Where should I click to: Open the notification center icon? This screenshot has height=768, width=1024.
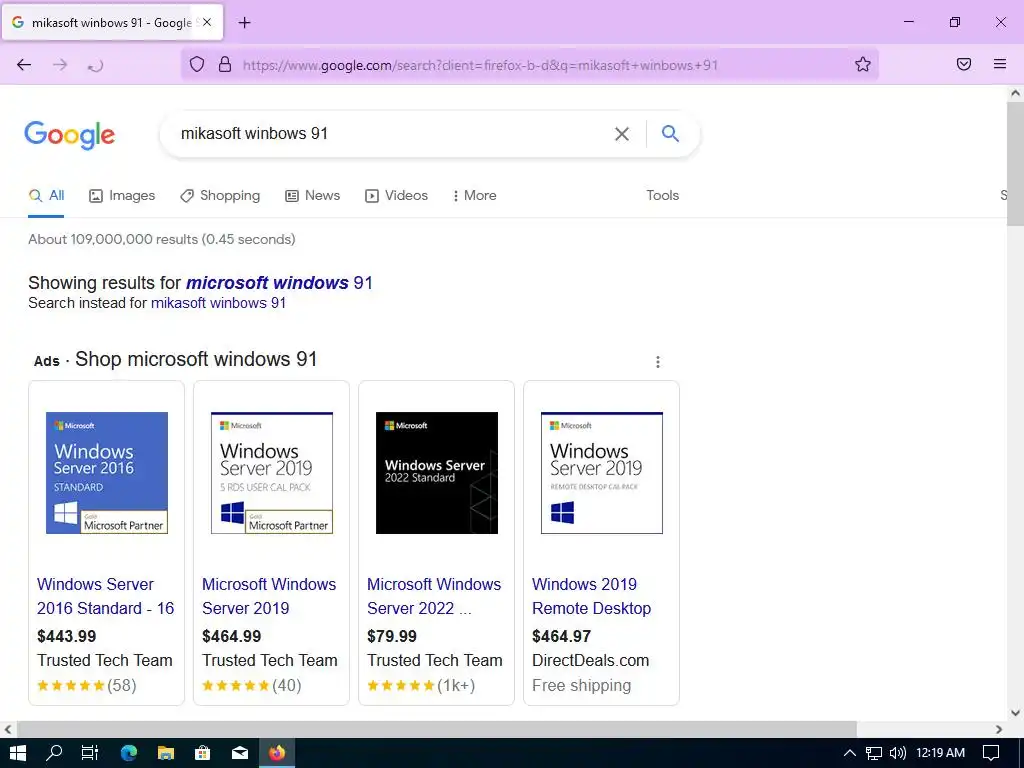tap(991, 753)
